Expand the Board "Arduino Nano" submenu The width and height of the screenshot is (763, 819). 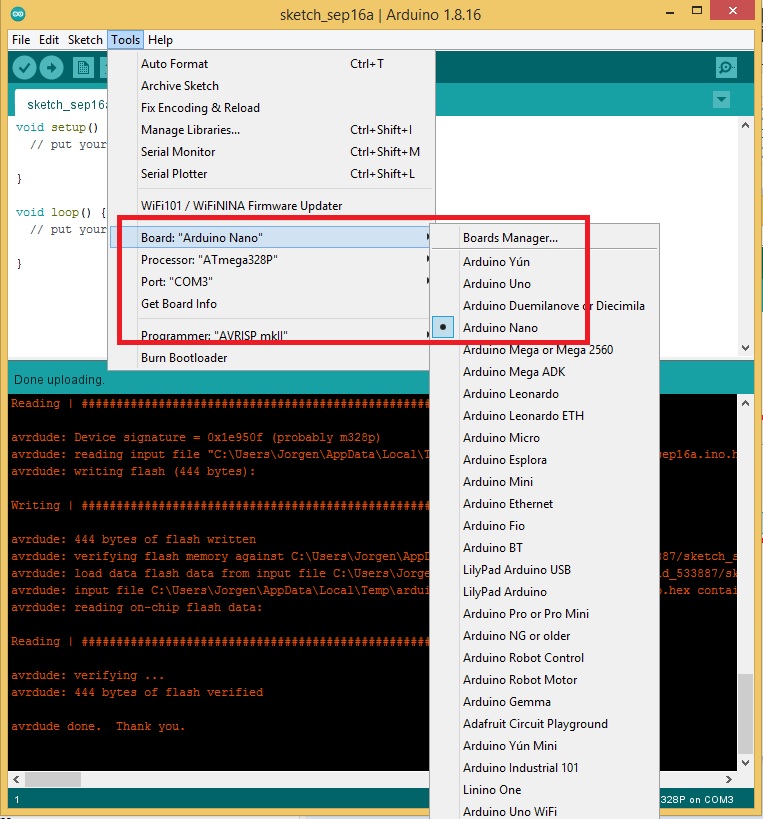[x=271, y=238]
